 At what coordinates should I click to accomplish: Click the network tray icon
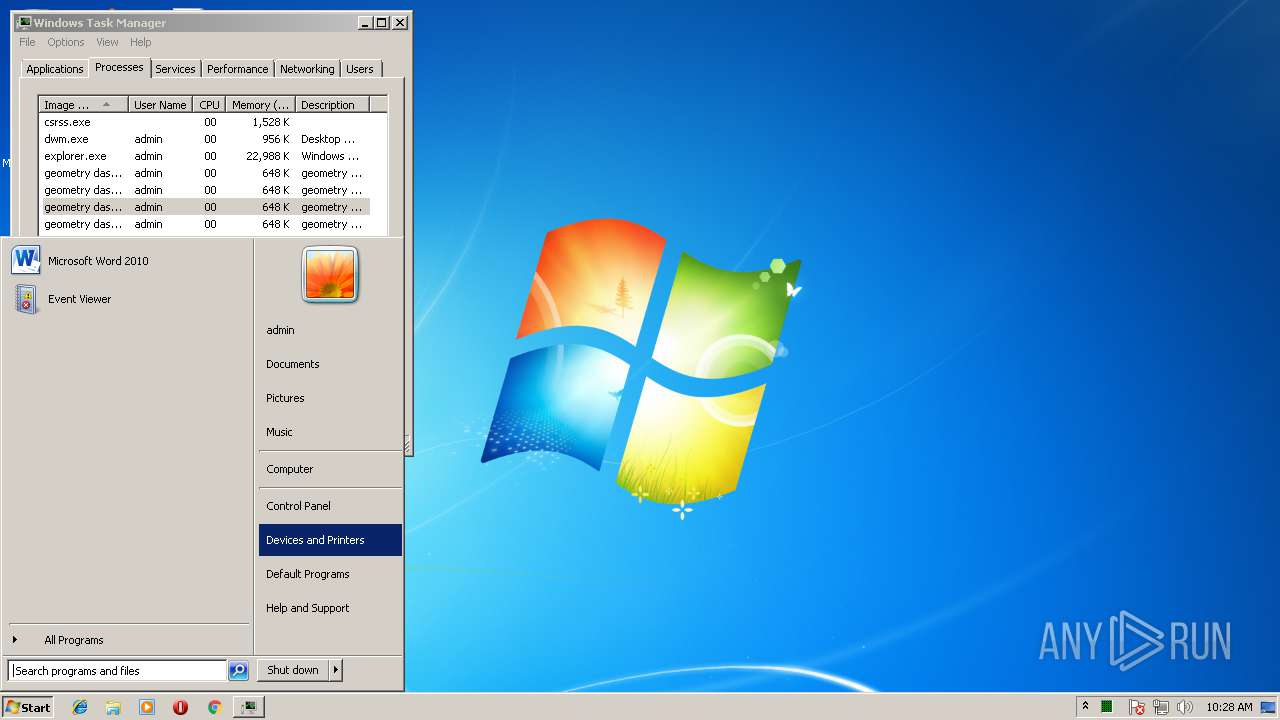tap(1161, 707)
